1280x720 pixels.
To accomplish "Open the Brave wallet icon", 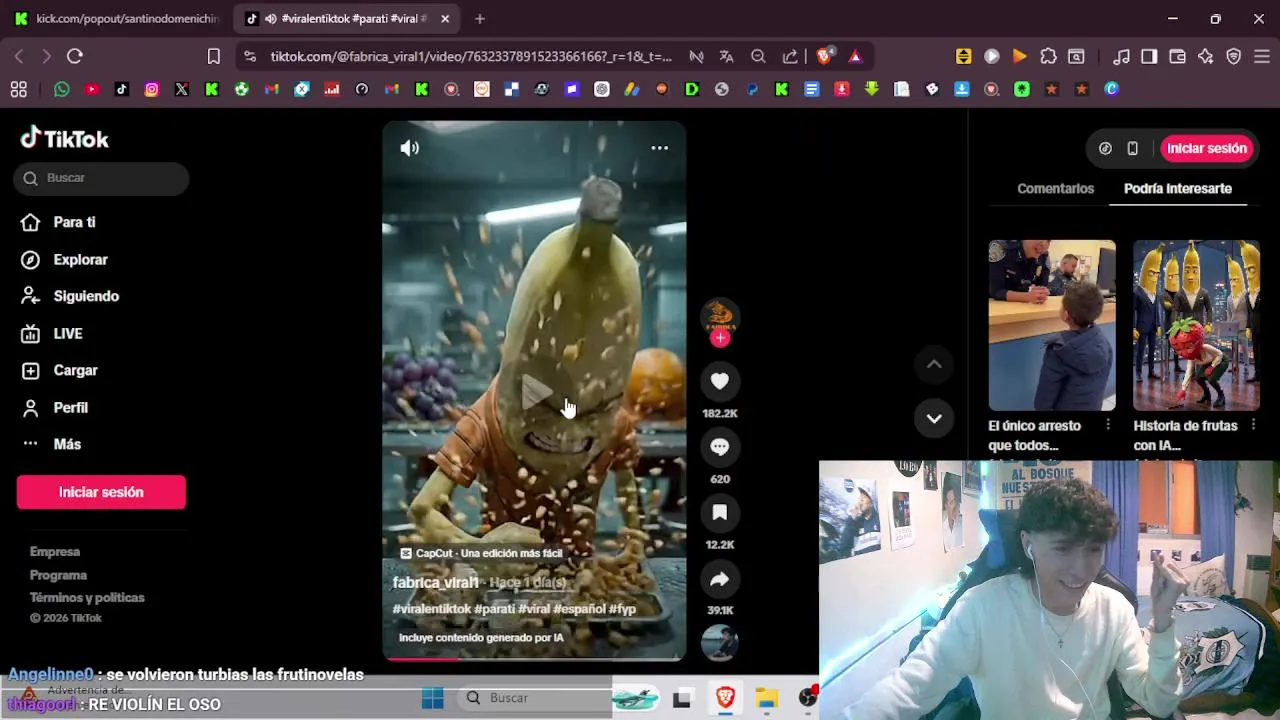I will (1177, 56).
